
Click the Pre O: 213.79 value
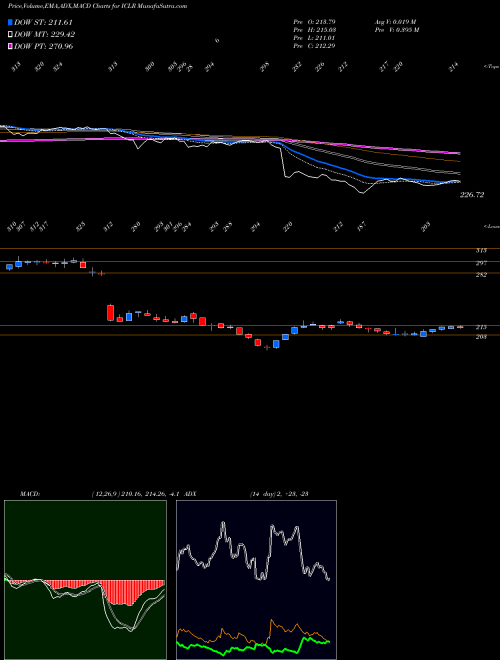point(314,22)
